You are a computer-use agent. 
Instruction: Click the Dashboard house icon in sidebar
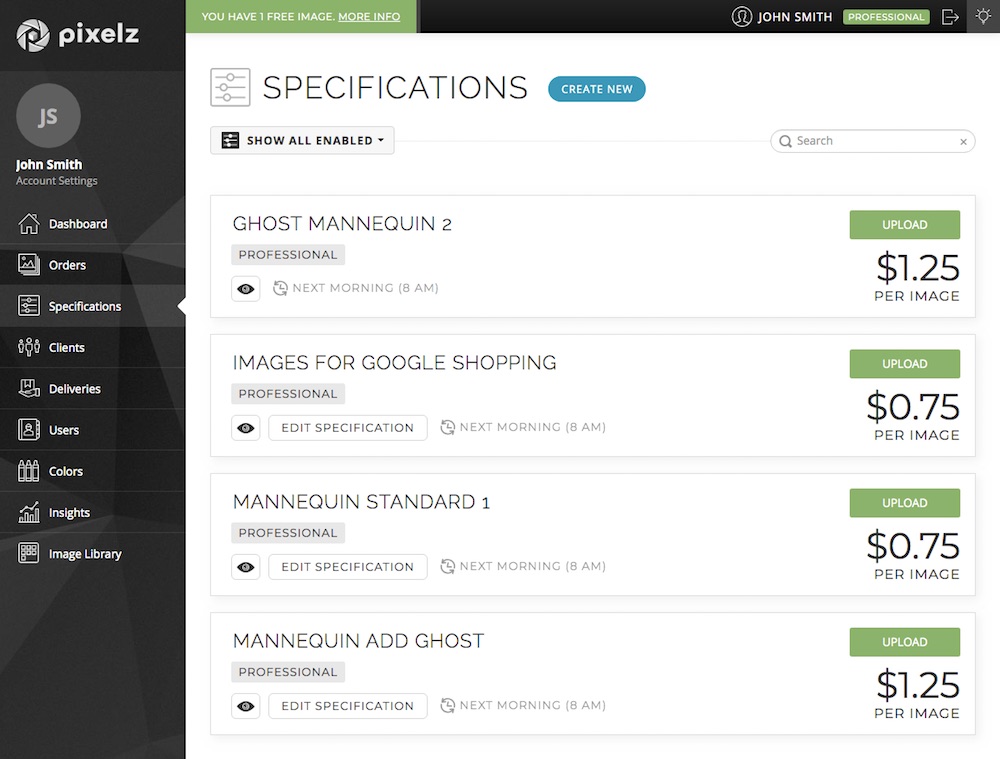[29, 224]
